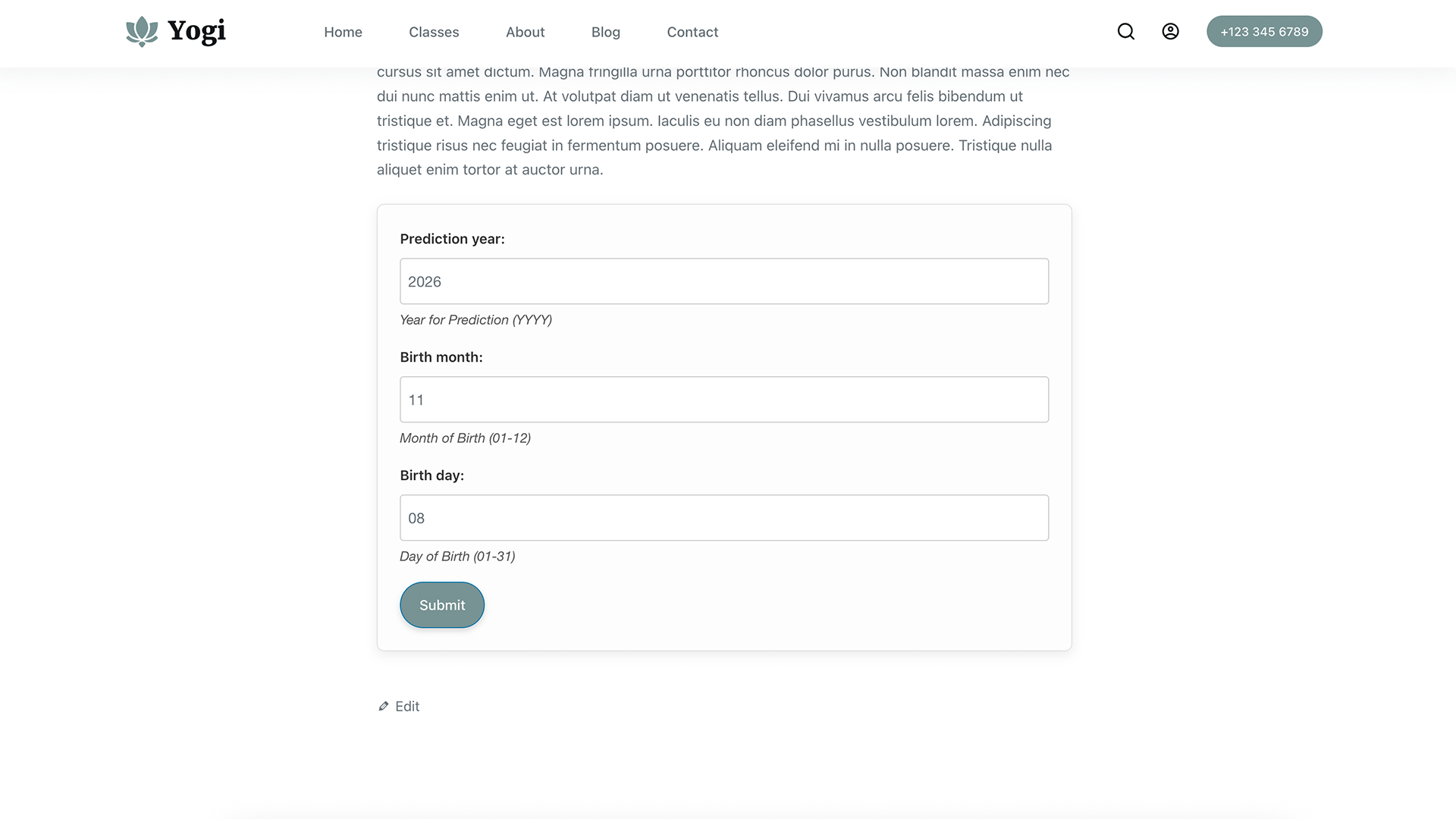The width and height of the screenshot is (1456, 819).
Task: Click the Yogi brand name text
Action: (x=196, y=31)
